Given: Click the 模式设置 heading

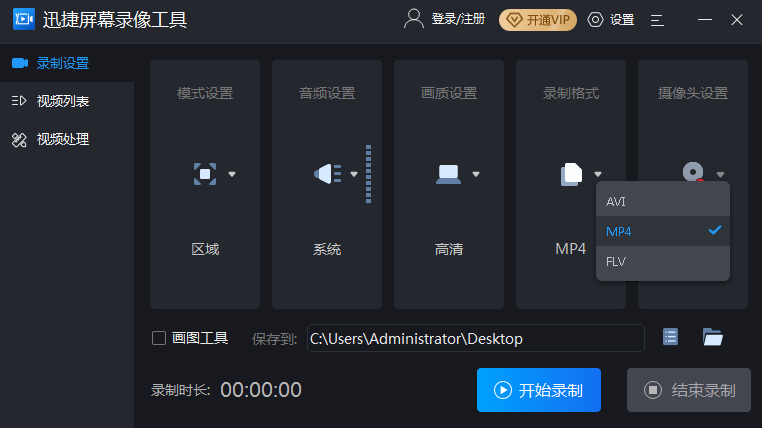Looking at the screenshot, I should point(205,93).
